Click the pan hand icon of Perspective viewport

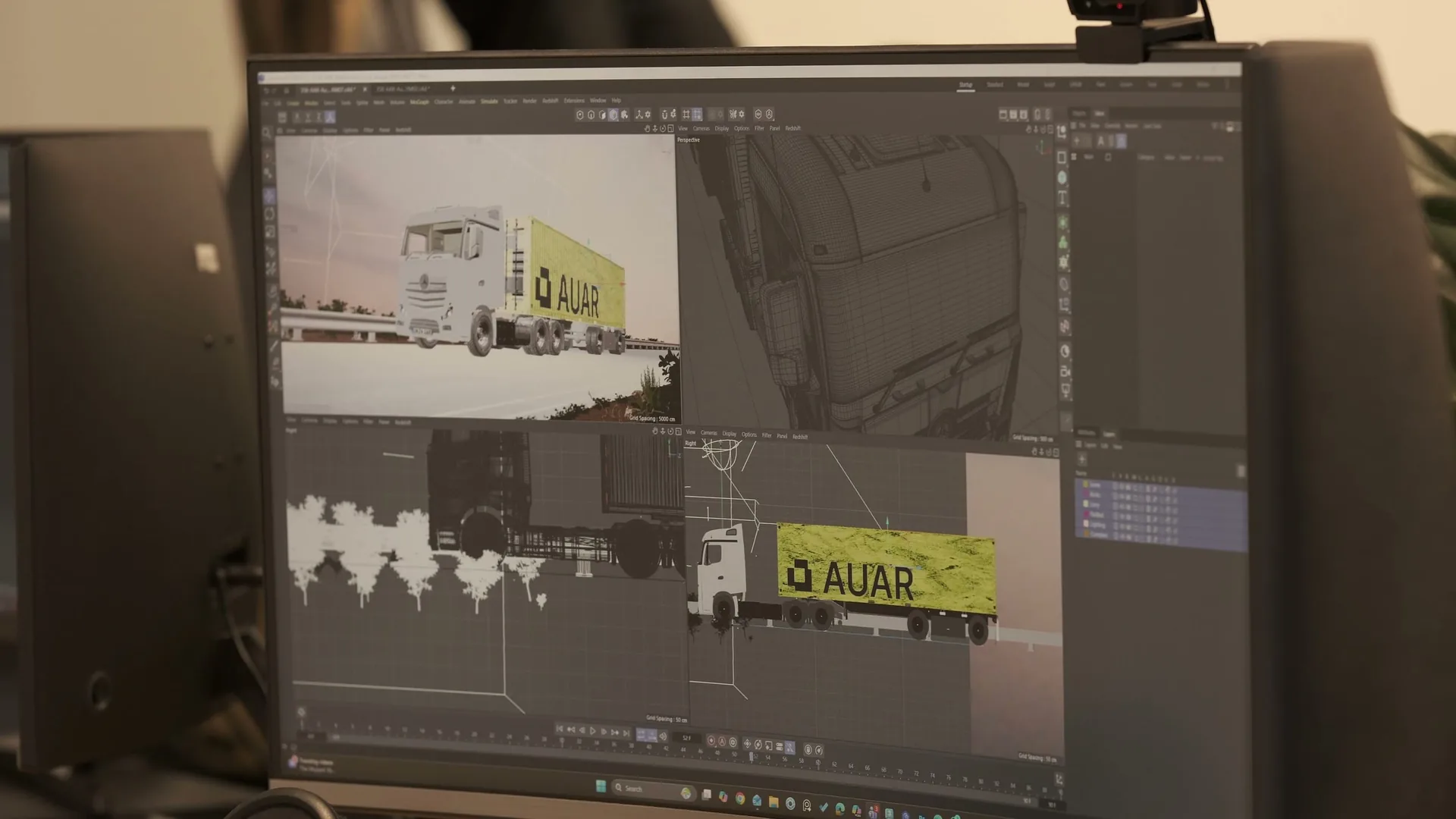click(1029, 129)
